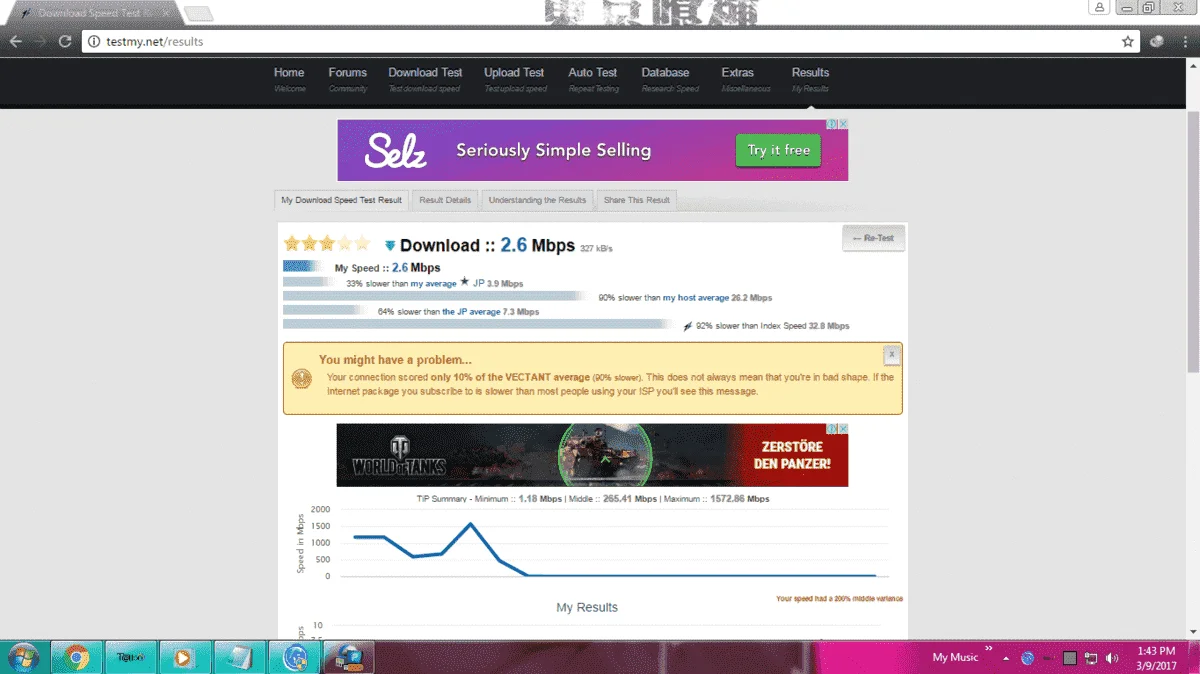This screenshot has width=1200, height=674.
Task: Bookmark this page with the star icon
Action: point(1128,41)
